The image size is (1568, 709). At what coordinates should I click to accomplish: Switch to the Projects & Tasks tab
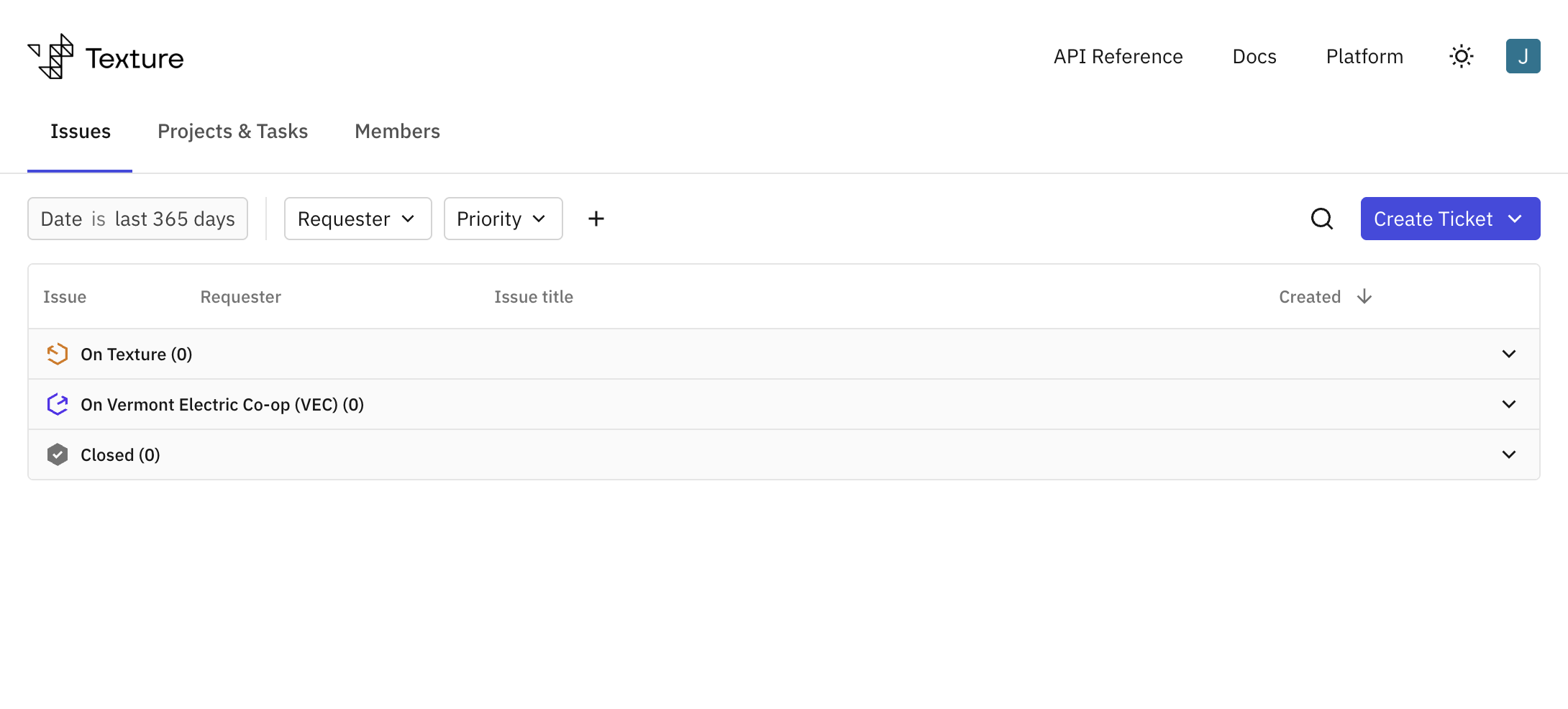(232, 131)
